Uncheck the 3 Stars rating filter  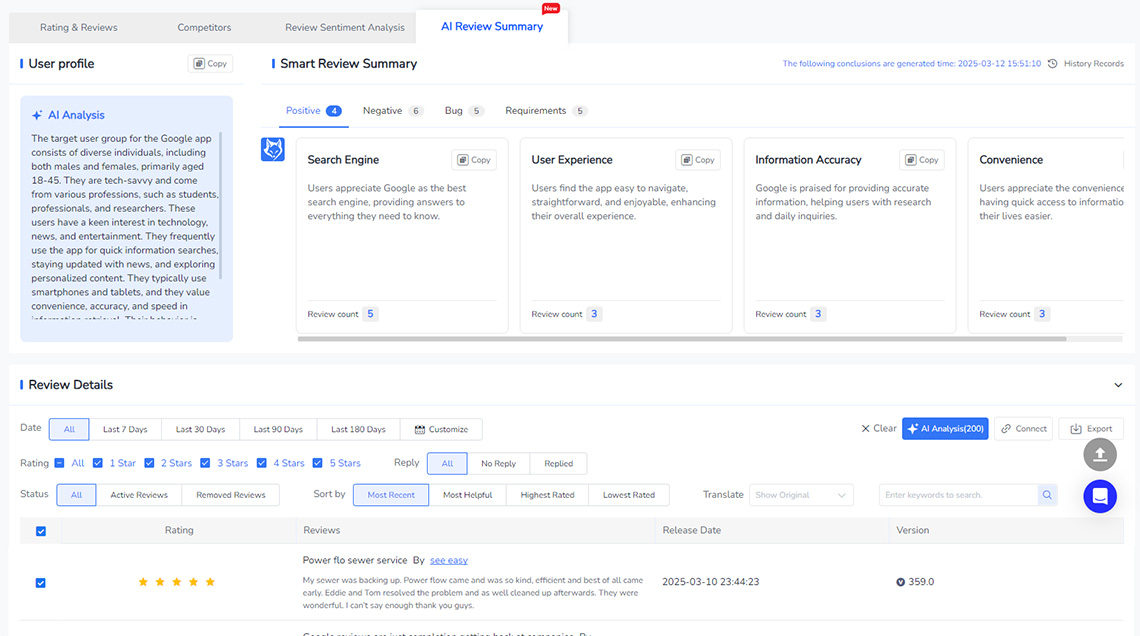click(205, 463)
